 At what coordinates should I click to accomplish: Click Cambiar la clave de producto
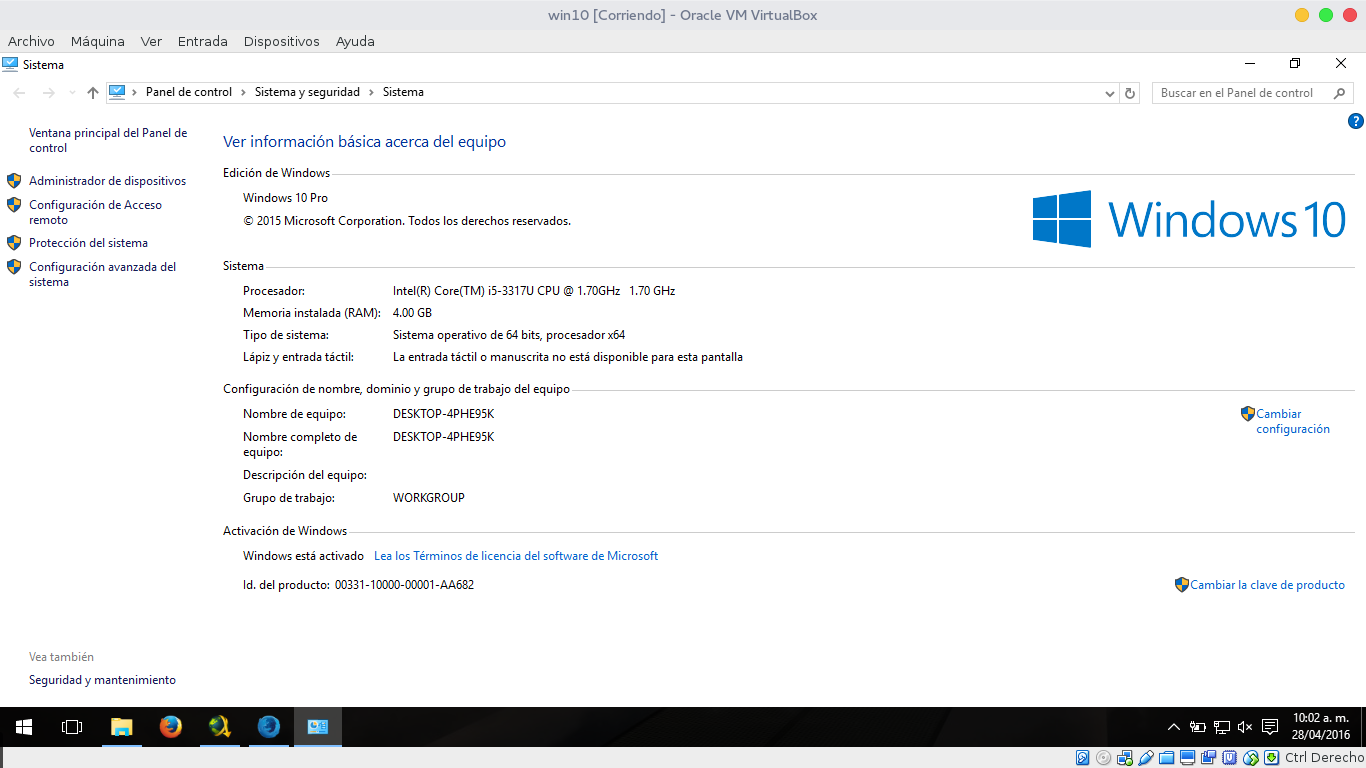pyautogui.click(x=1267, y=585)
